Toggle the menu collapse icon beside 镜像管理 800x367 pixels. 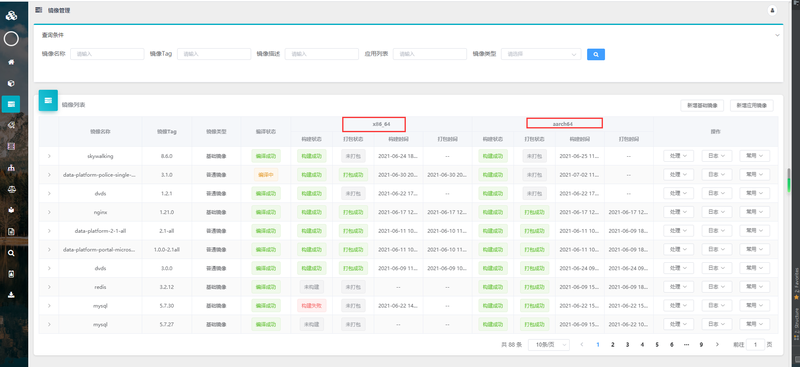coord(39,10)
